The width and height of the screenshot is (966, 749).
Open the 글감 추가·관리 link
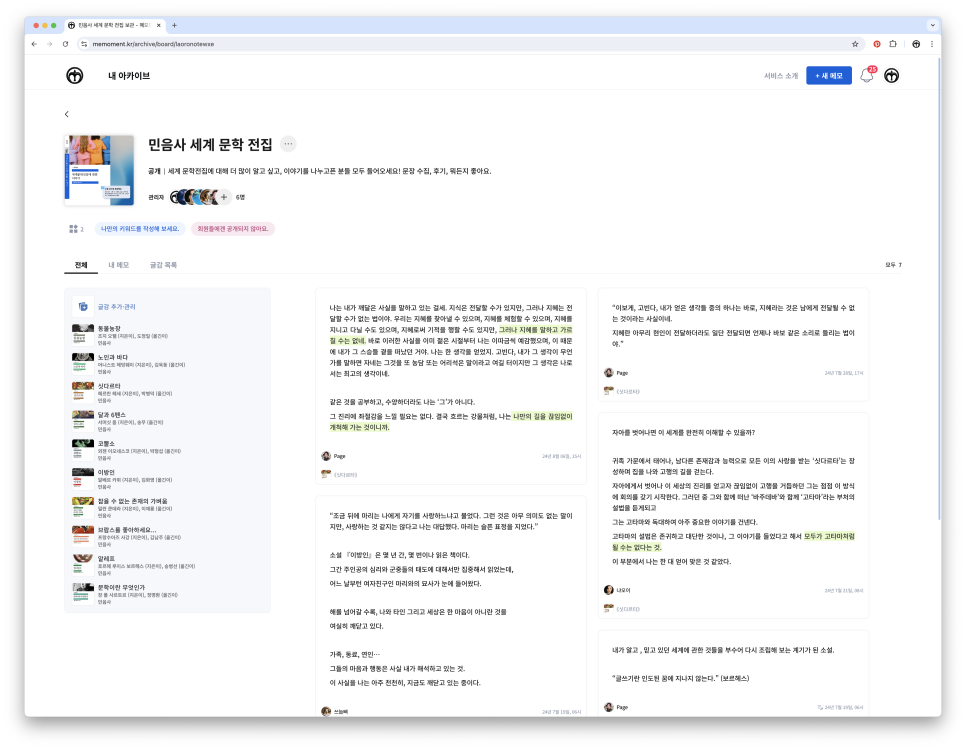tap(116, 307)
